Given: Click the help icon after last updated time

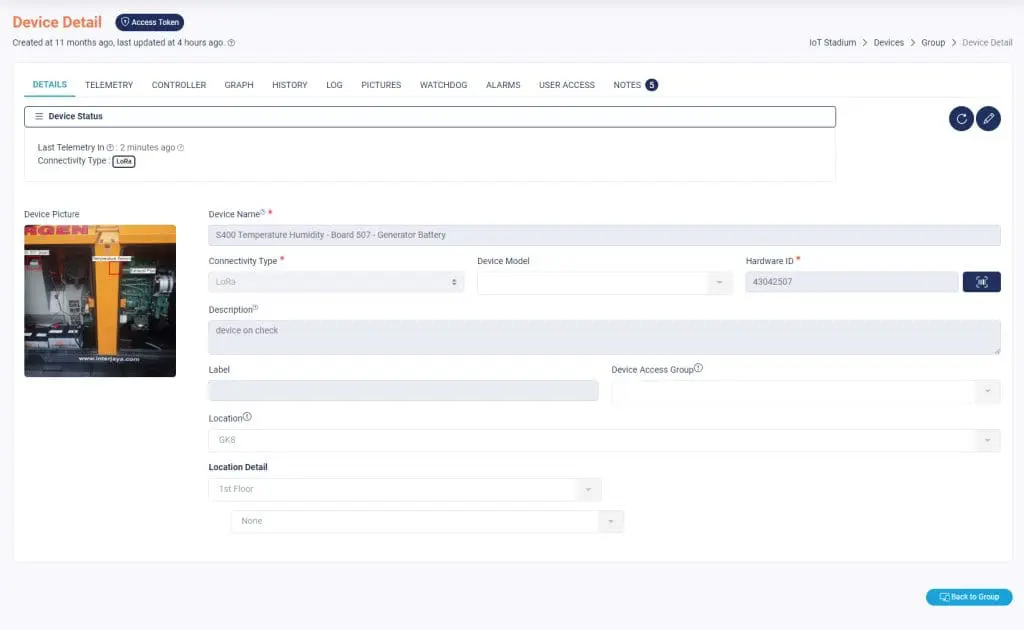Looking at the screenshot, I should (x=232, y=43).
